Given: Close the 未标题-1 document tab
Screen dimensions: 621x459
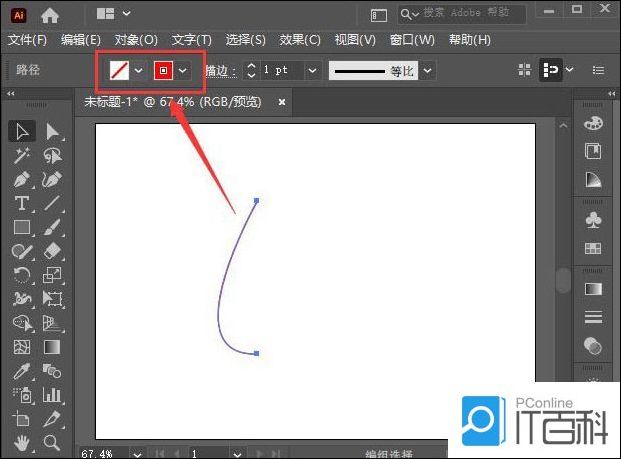Looking at the screenshot, I should click(282, 102).
